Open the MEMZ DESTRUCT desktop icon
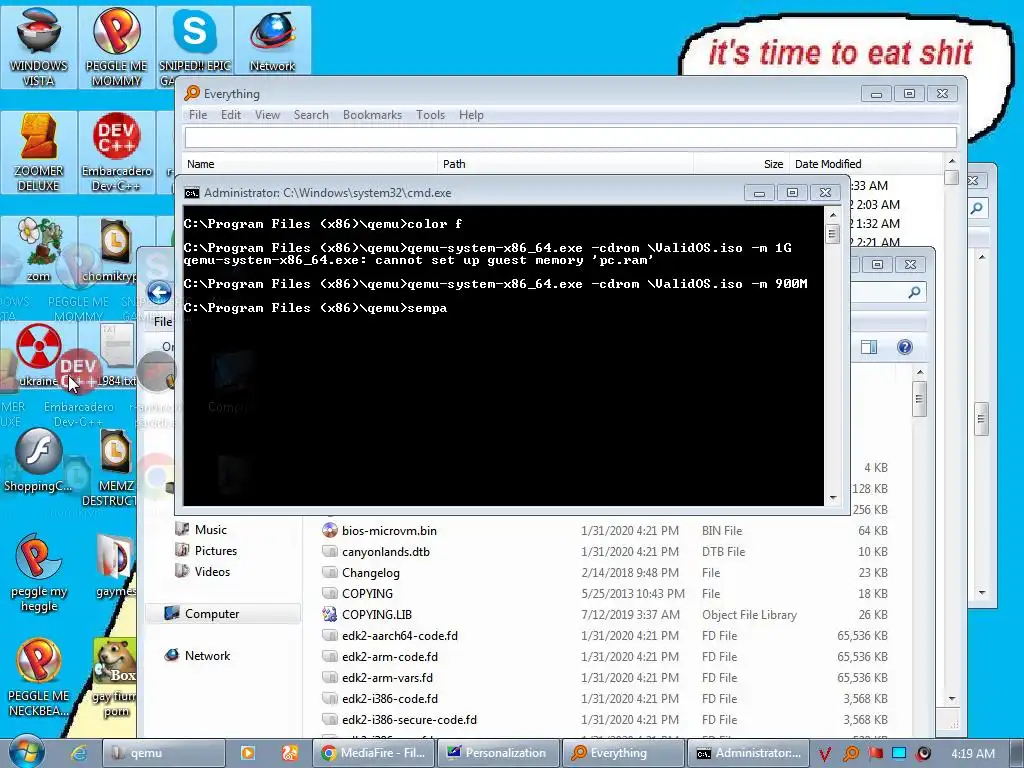 (116, 468)
